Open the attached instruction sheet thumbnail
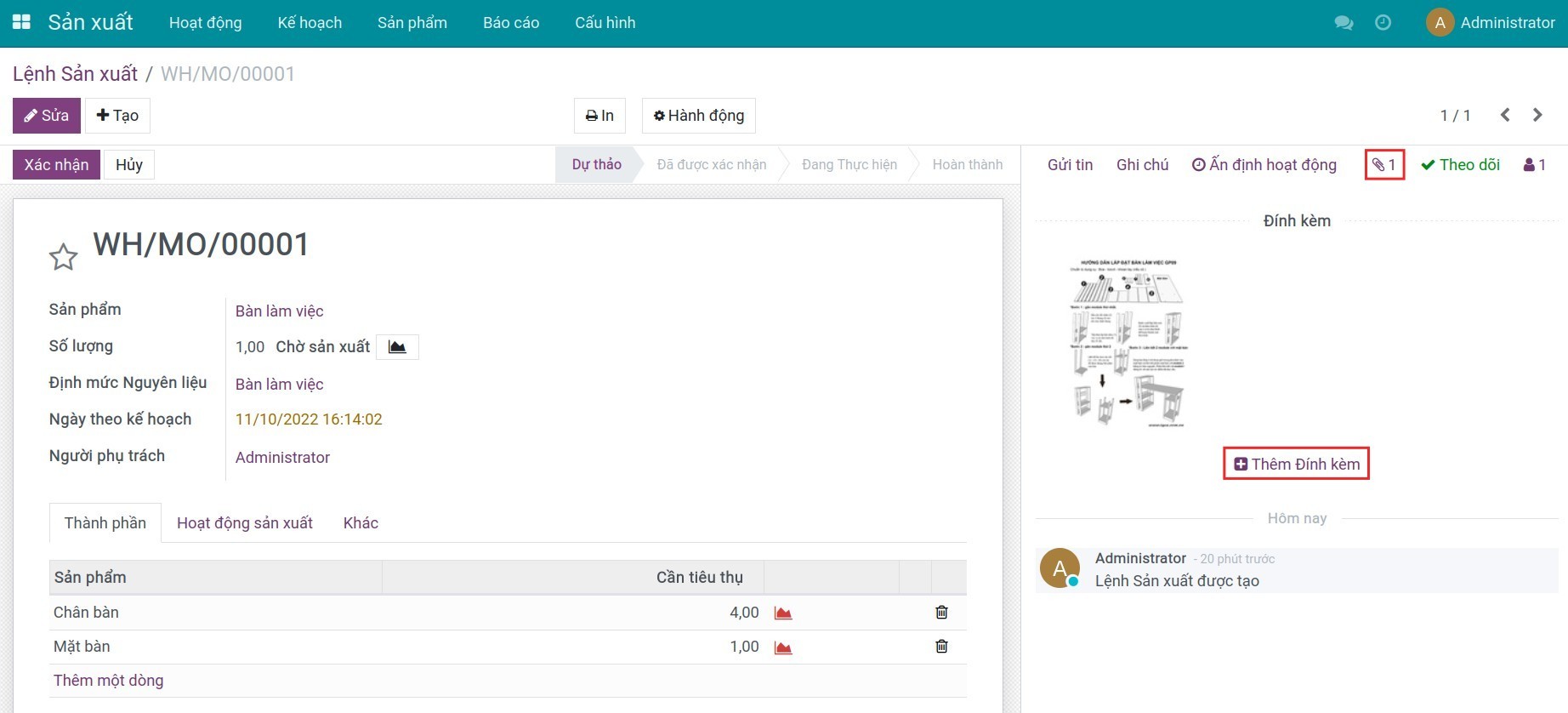1568x713 pixels. click(x=1128, y=343)
